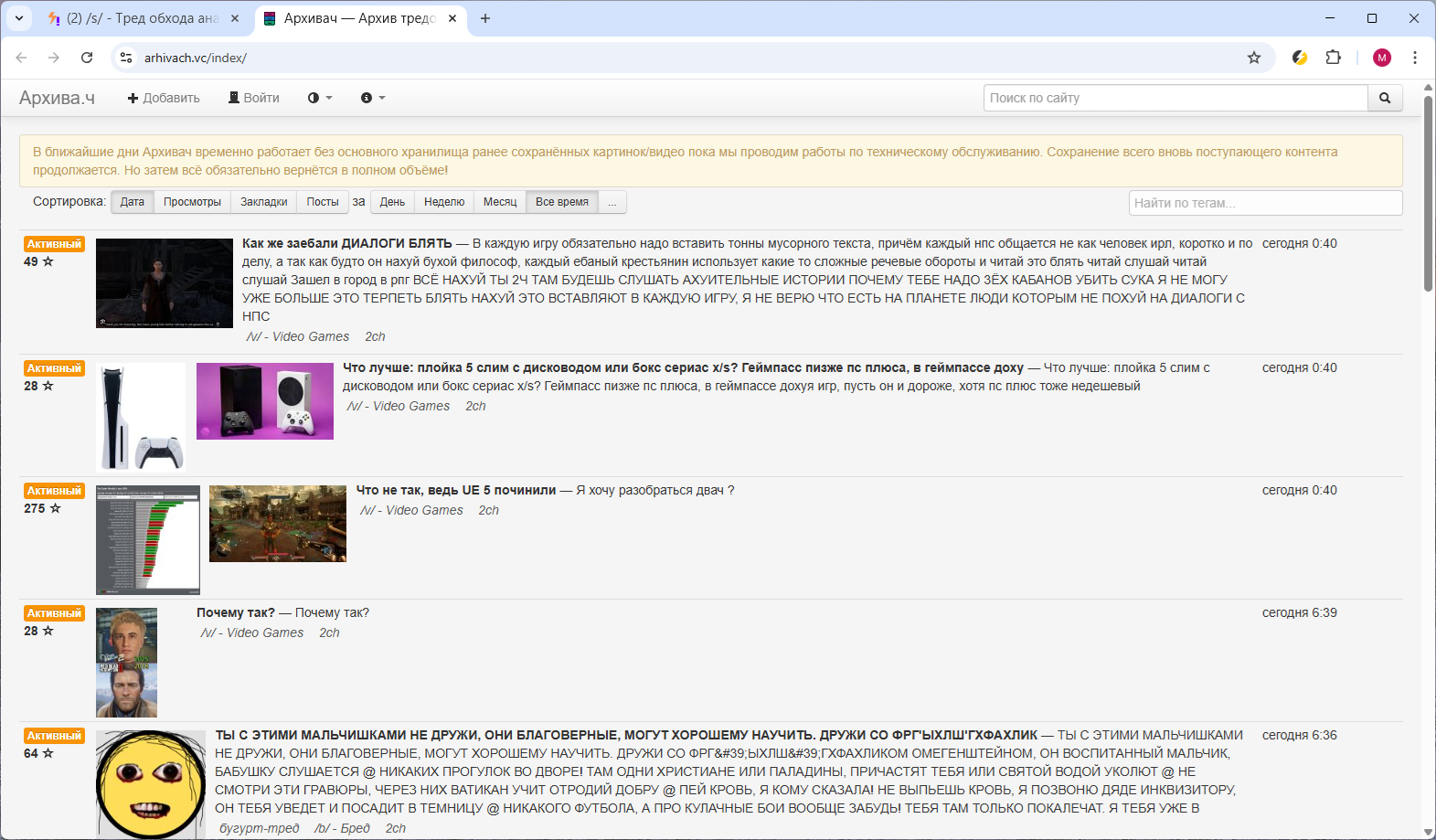
Task: Expand more period options with "..."
Action: click(x=612, y=202)
